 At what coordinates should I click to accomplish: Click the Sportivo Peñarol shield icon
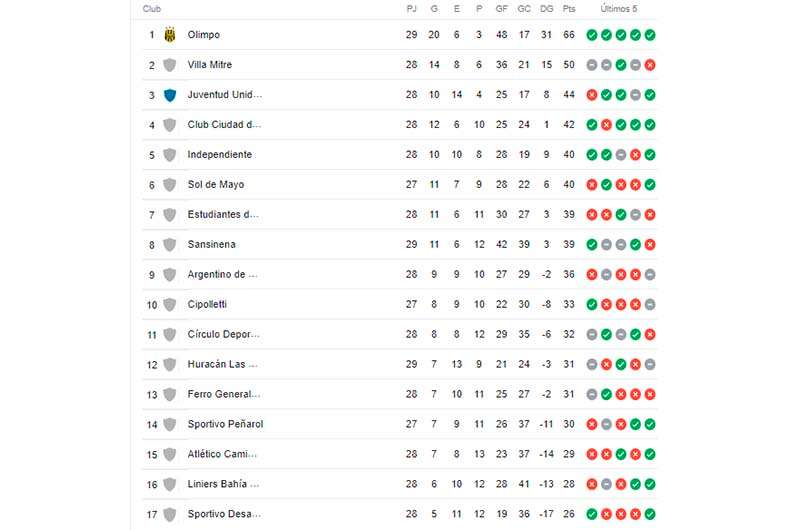pos(170,424)
